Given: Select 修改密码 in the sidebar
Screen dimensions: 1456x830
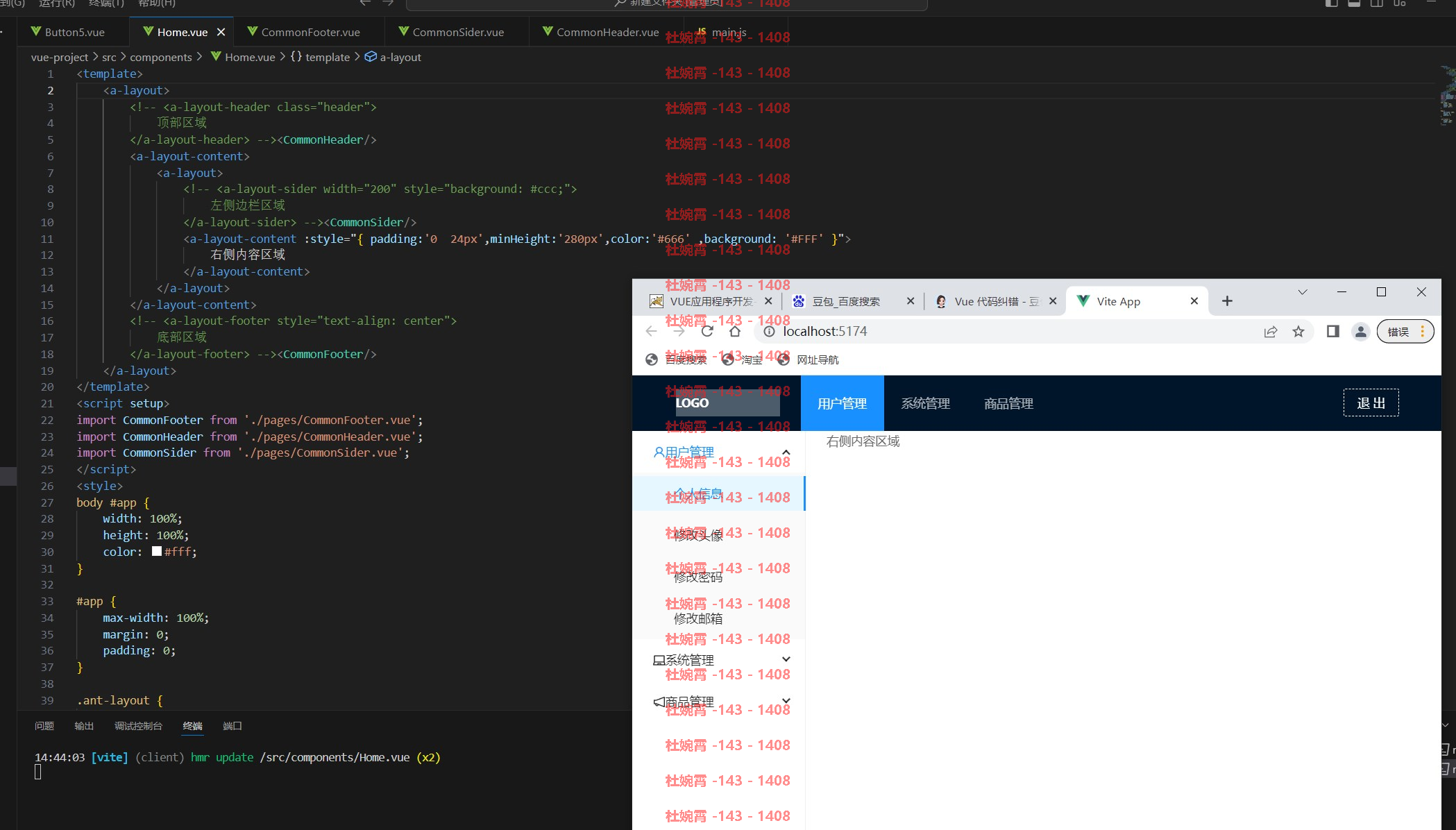Looking at the screenshot, I should point(718,577).
